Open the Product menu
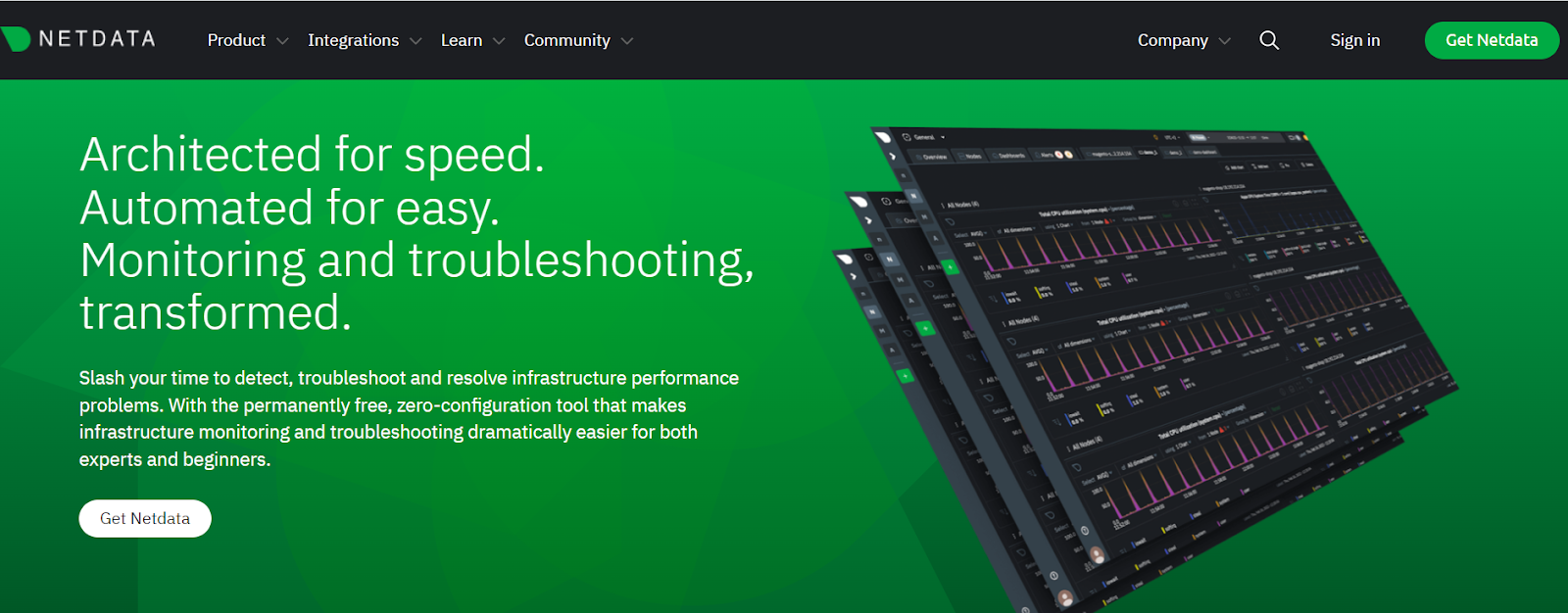The height and width of the screenshot is (613, 1568). click(236, 40)
